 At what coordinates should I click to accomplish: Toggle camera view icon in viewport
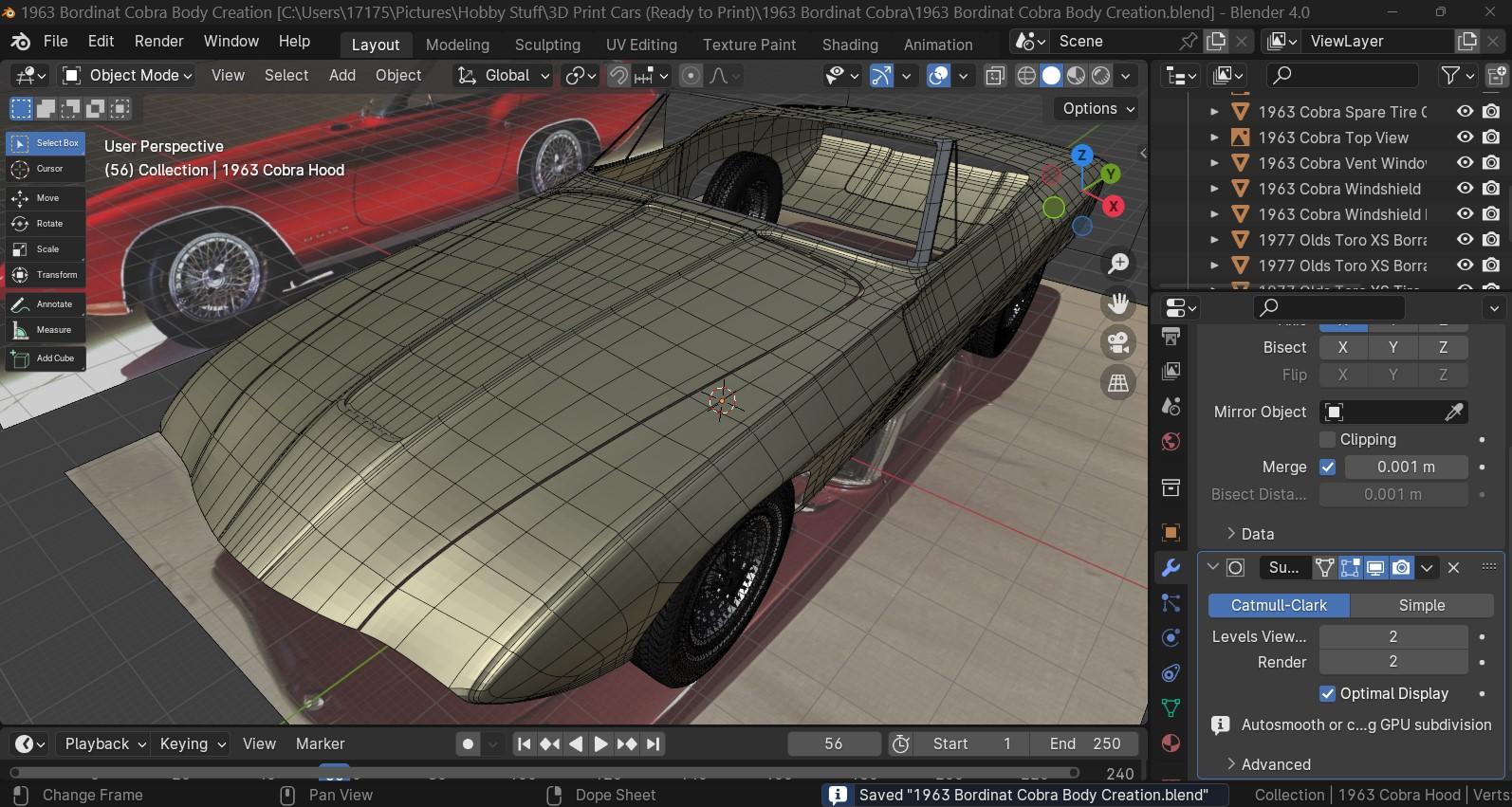[1119, 342]
